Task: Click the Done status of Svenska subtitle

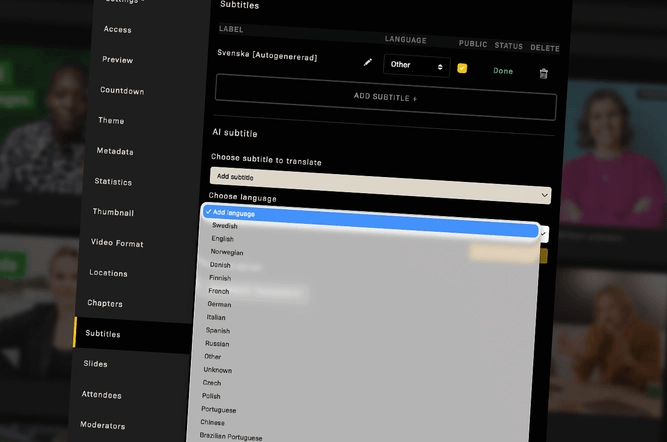Action: click(x=502, y=71)
